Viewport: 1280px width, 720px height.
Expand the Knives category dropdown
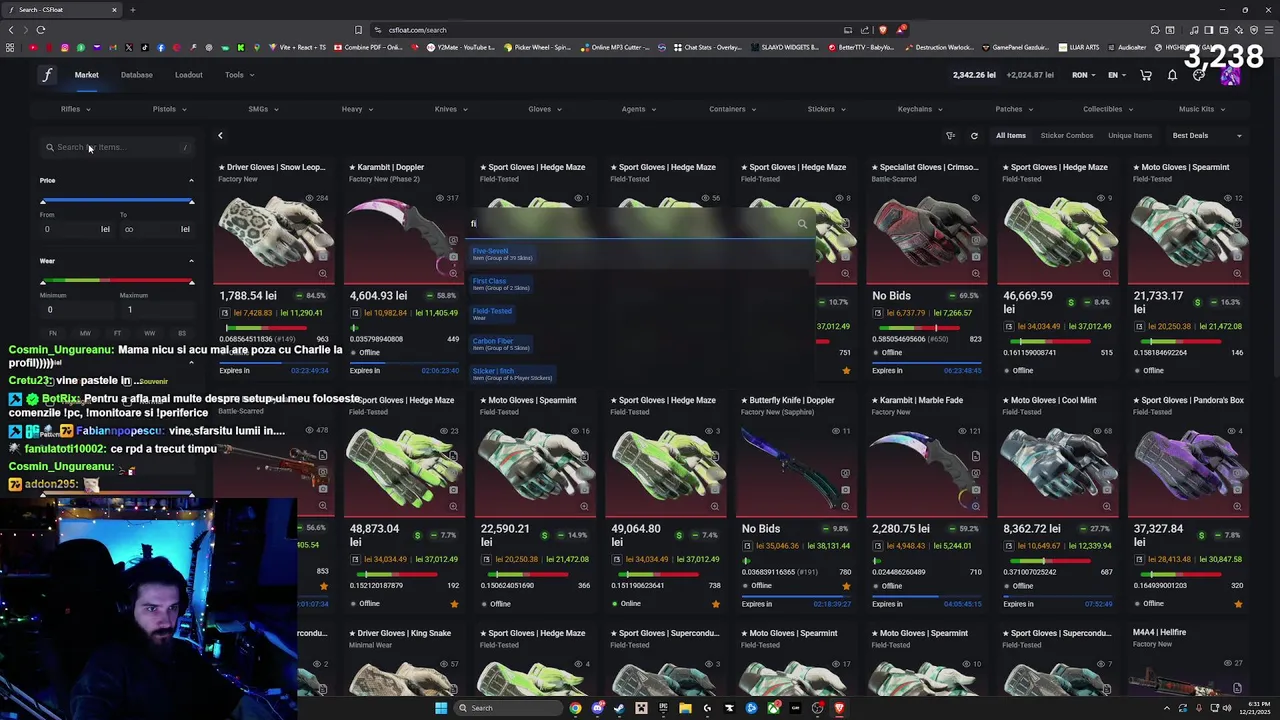tap(450, 109)
